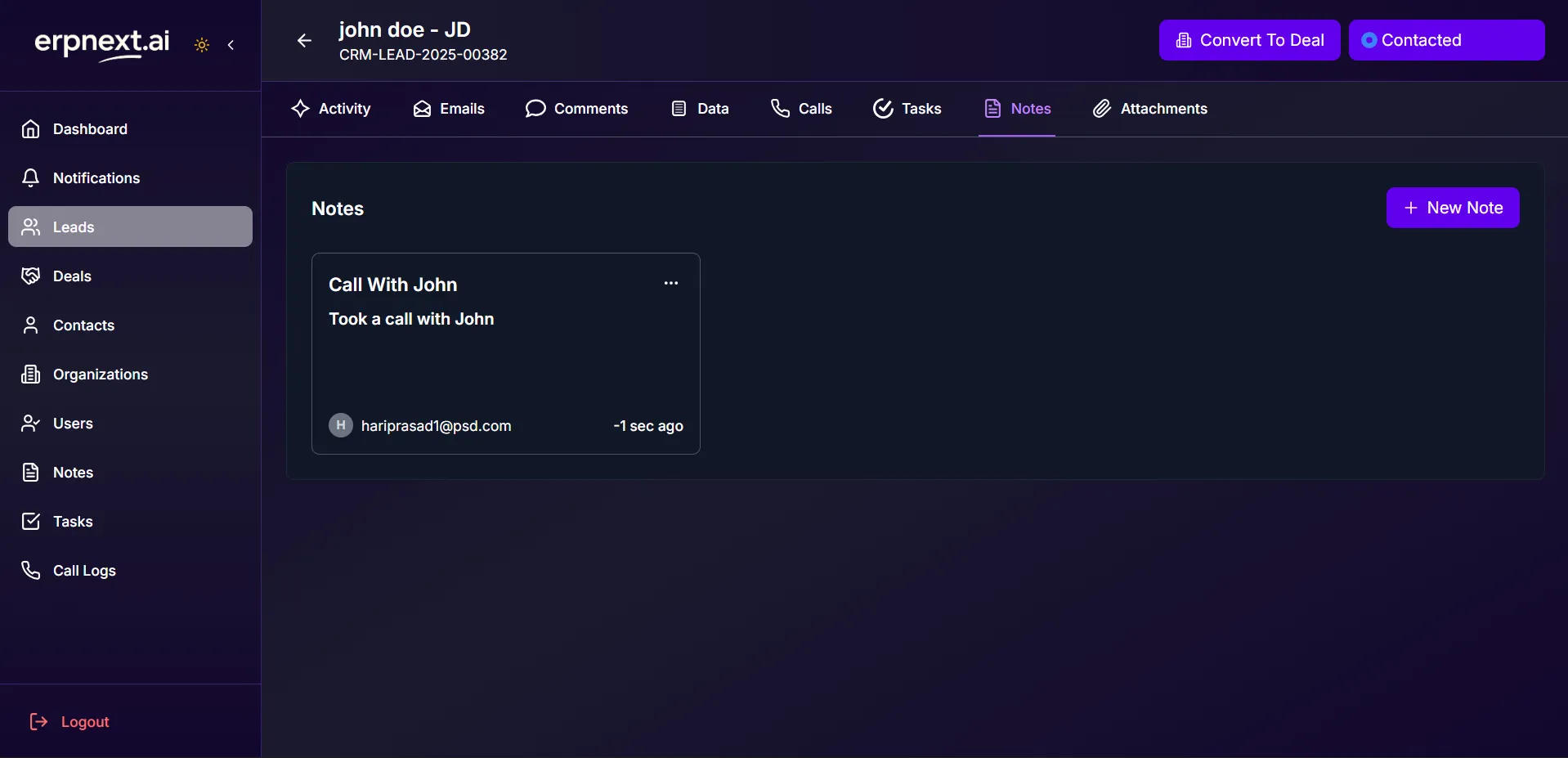Click the Calls phone icon tab
Viewport: 1568px width, 758px height.
coord(780,109)
